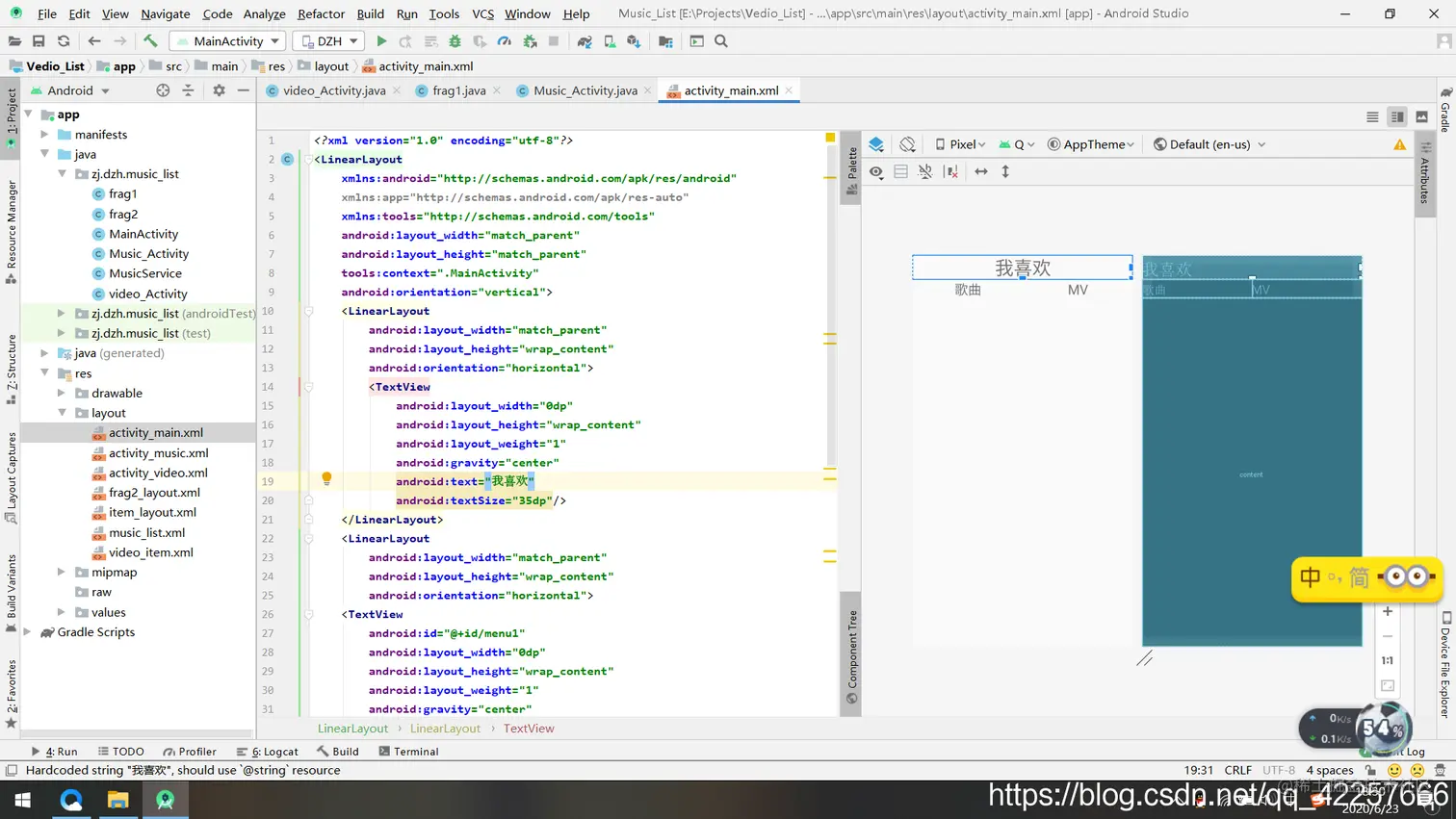The image size is (1456, 819).
Task: Expand Gradle Scripts node
Action: (28, 632)
